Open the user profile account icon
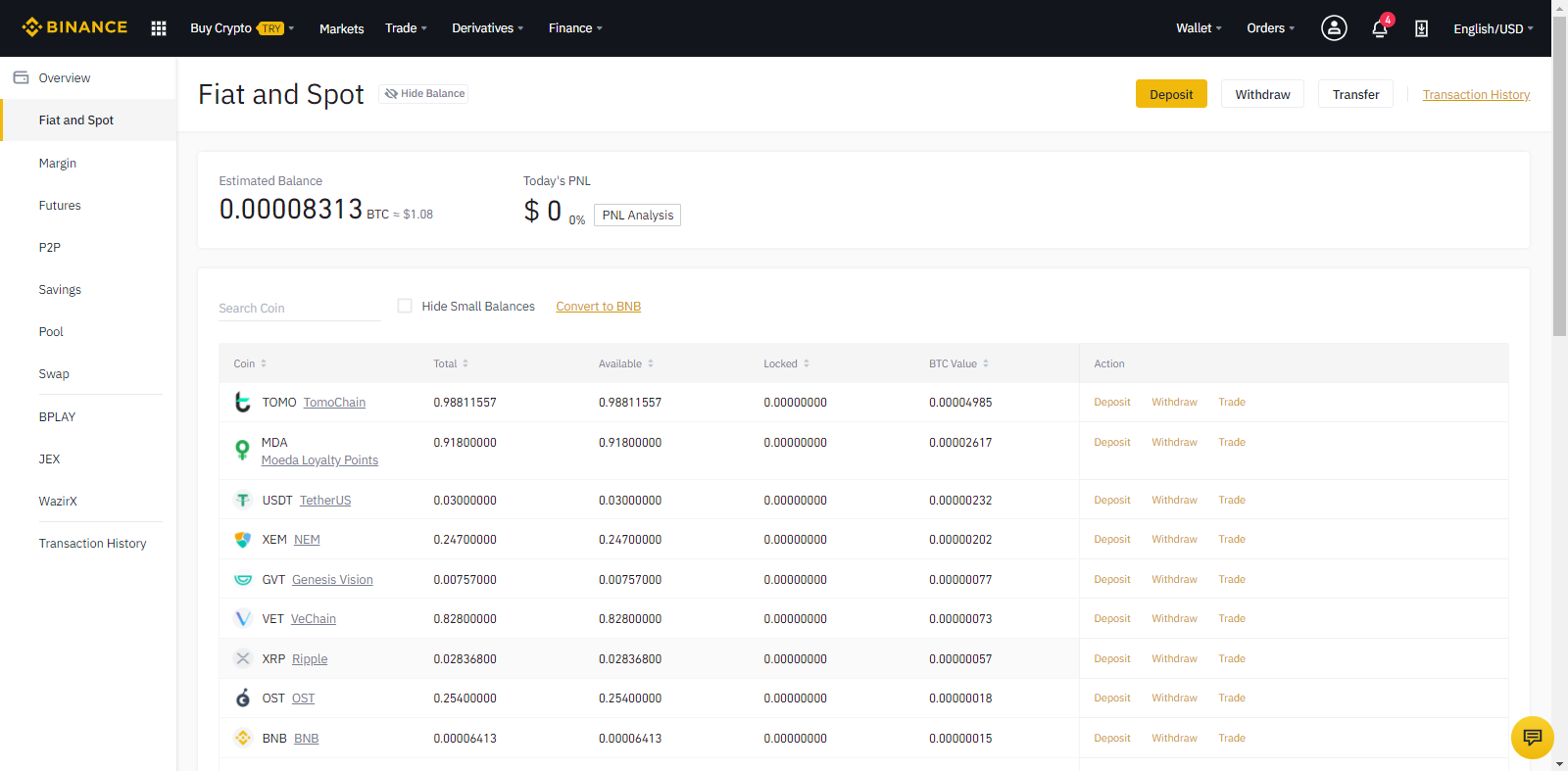Viewport: 1568px width, 771px height. [x=1334, y=28]
